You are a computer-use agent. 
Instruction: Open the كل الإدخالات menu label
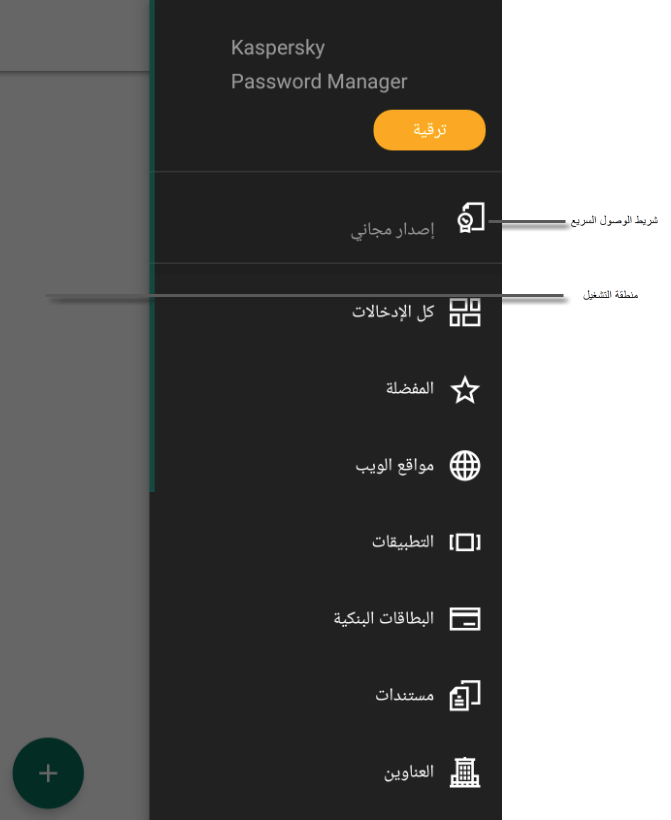pyautogui.click(x=393, y=312)
